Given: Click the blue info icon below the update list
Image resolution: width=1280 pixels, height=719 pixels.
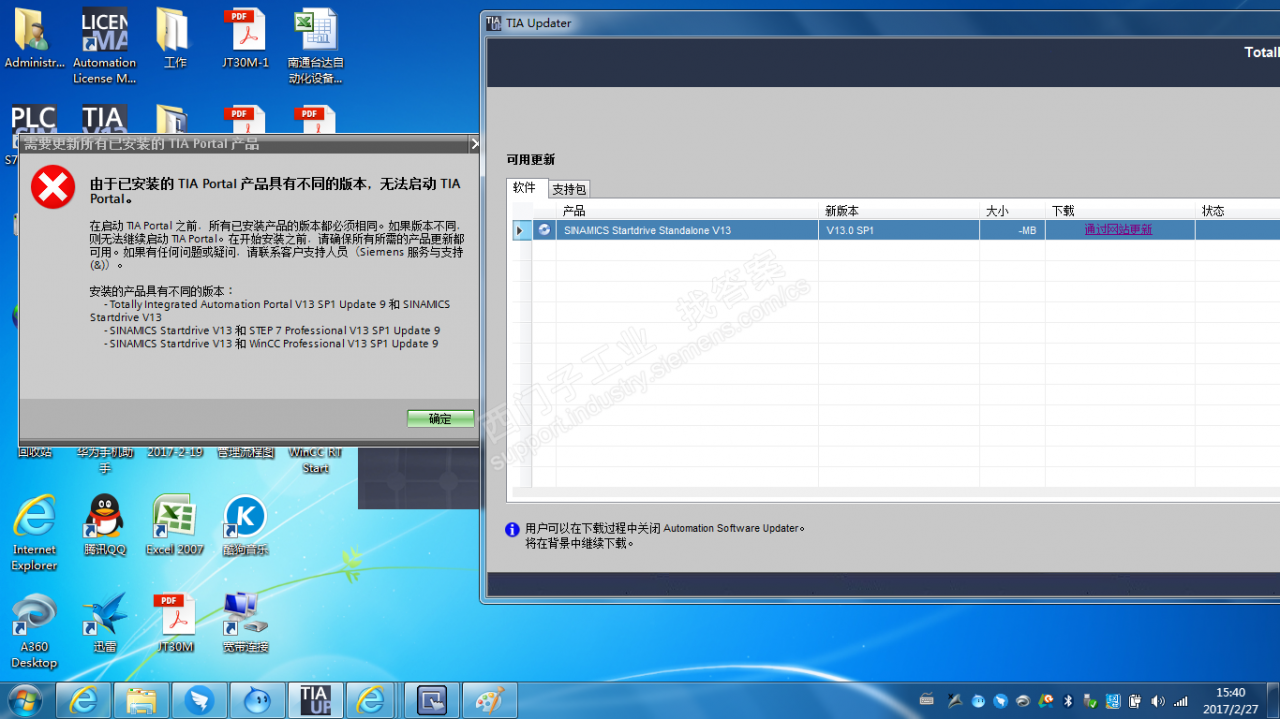Looking at the screenshot, I should coord(513,529).
